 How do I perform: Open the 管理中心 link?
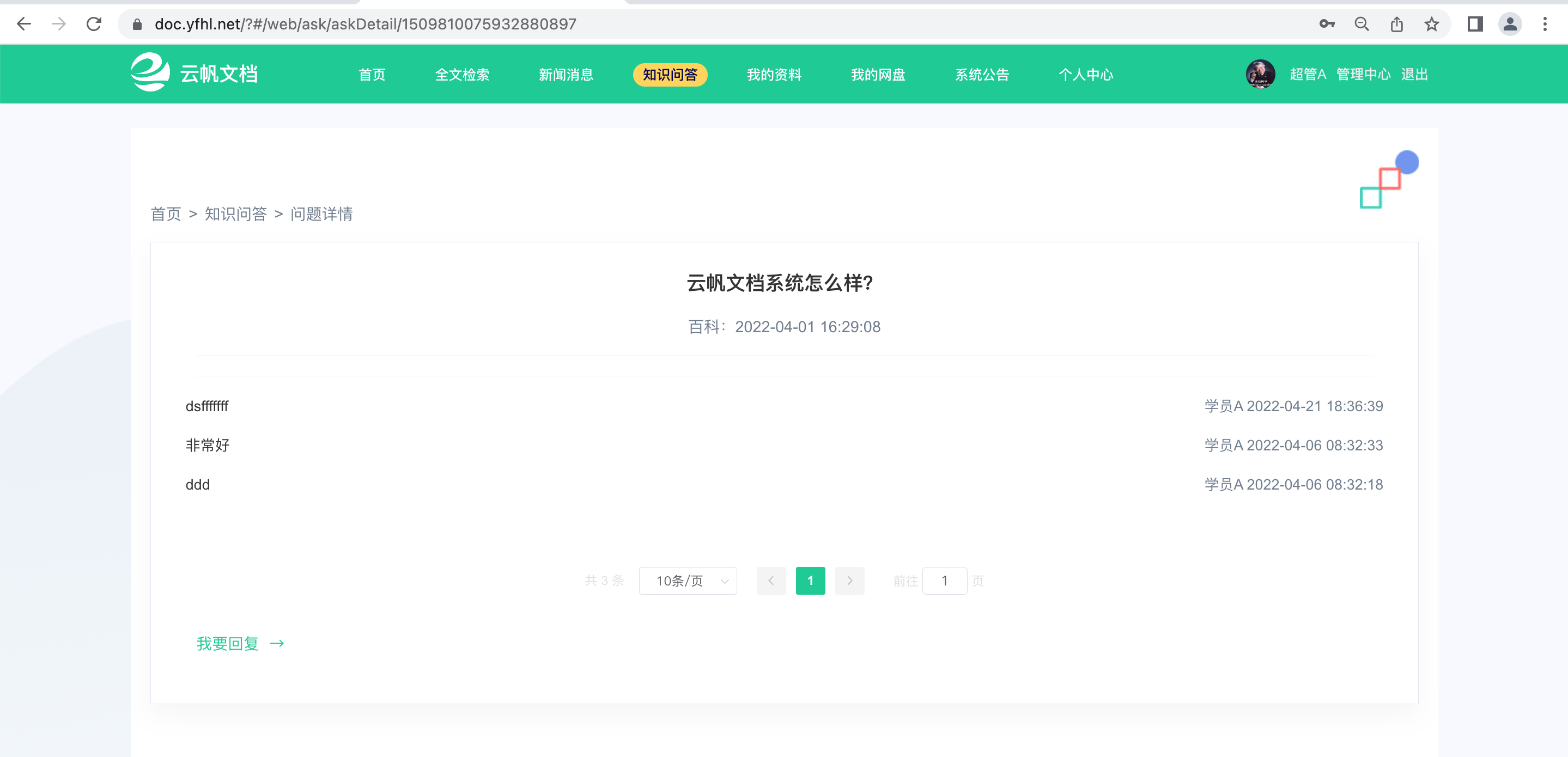(1364, 74)
